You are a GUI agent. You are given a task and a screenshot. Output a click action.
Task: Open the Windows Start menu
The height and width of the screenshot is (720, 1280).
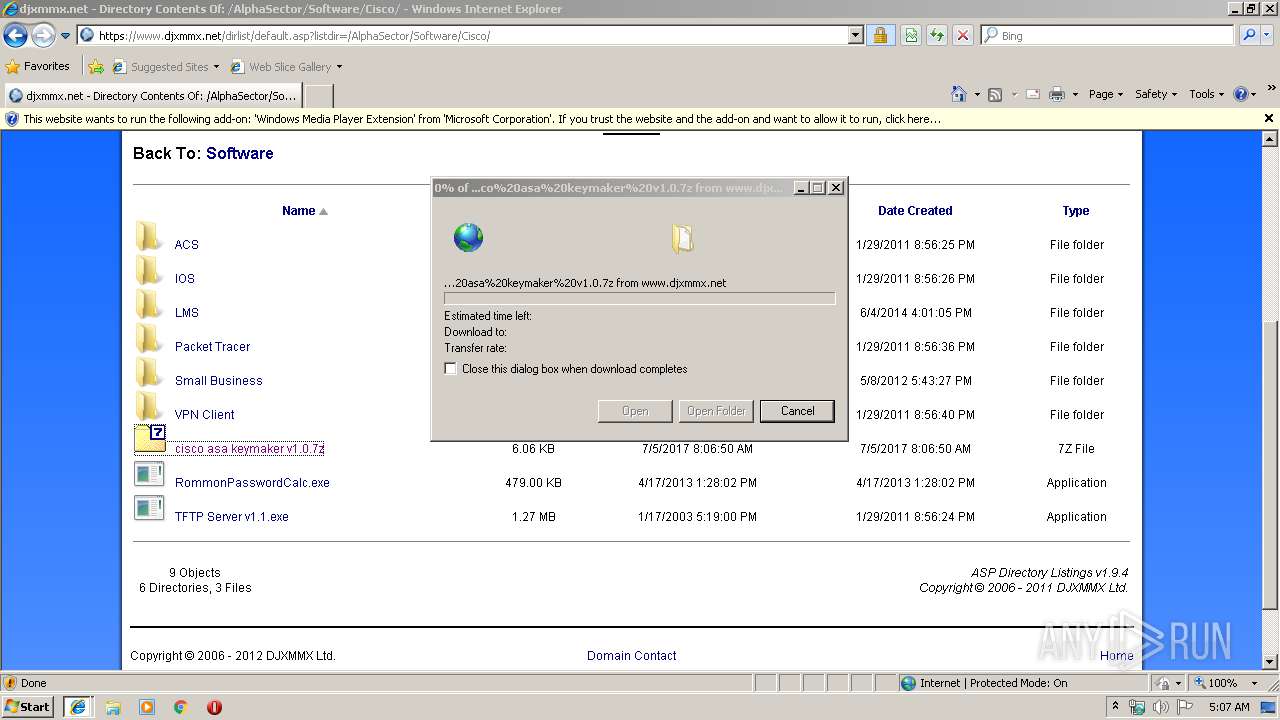pos(28,707)
